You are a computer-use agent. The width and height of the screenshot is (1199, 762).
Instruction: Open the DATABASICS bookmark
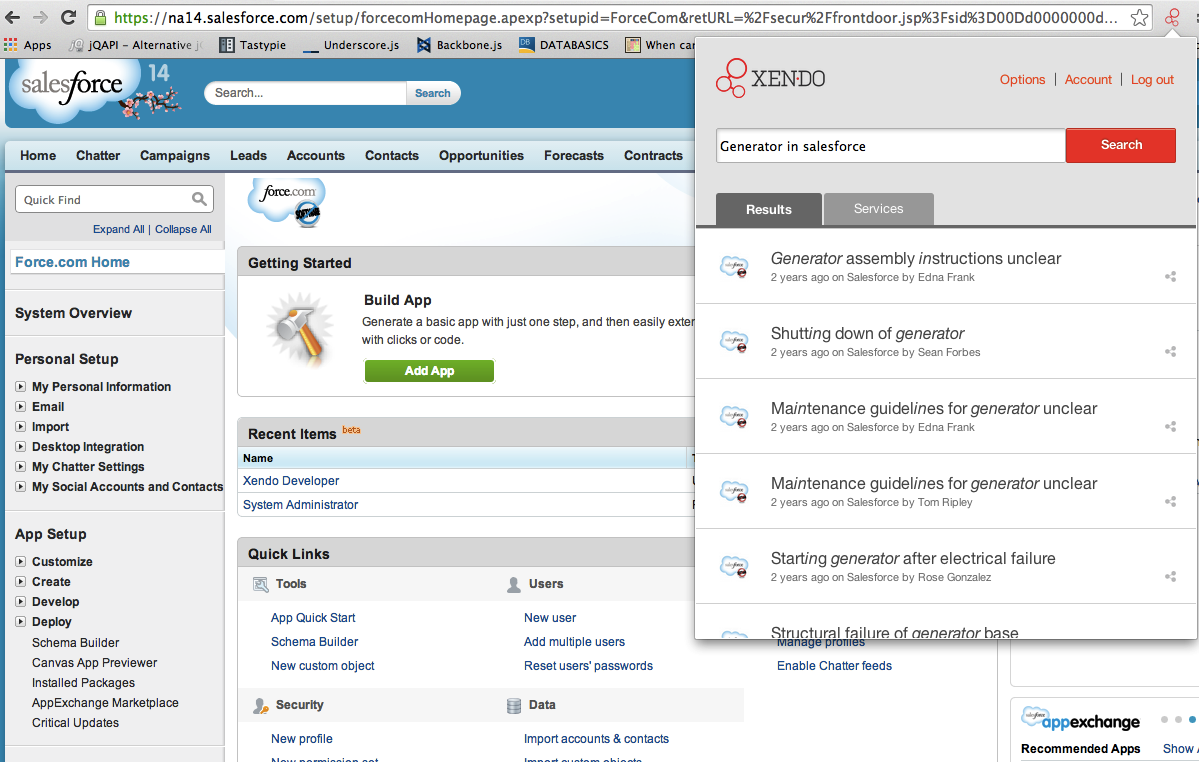564,45
